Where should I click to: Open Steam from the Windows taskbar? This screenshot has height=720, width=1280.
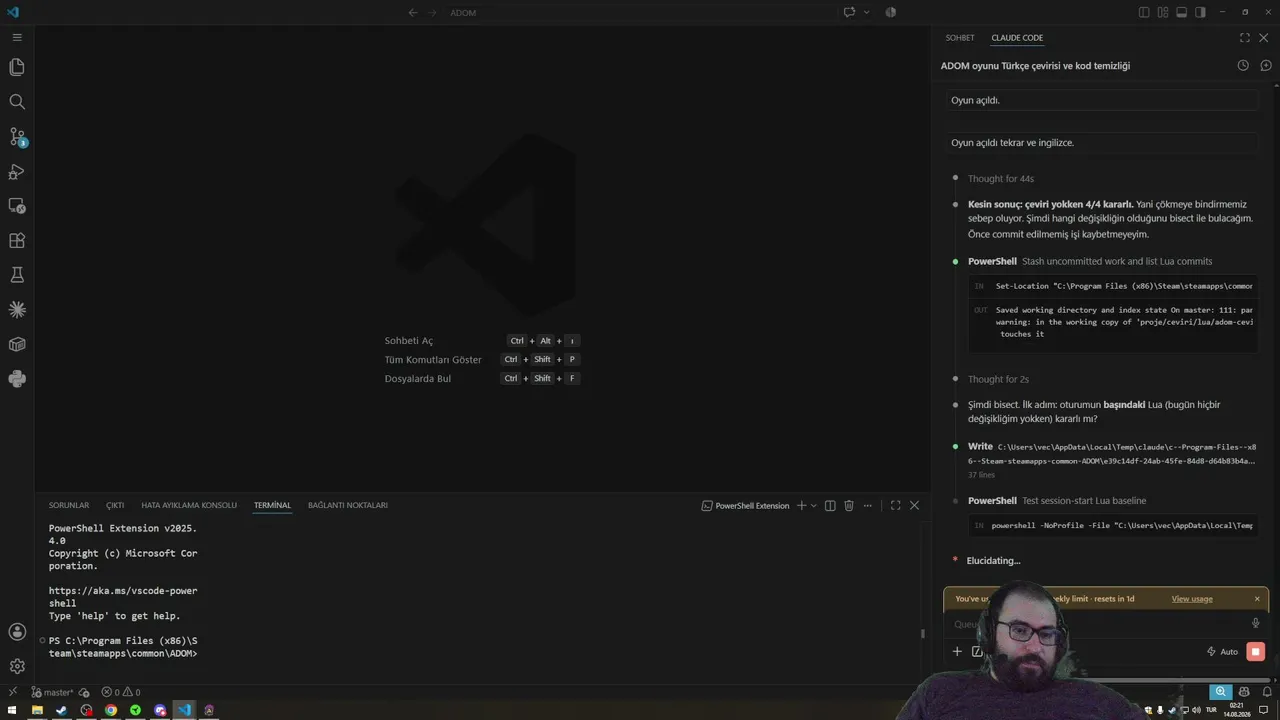click(61, 711)
